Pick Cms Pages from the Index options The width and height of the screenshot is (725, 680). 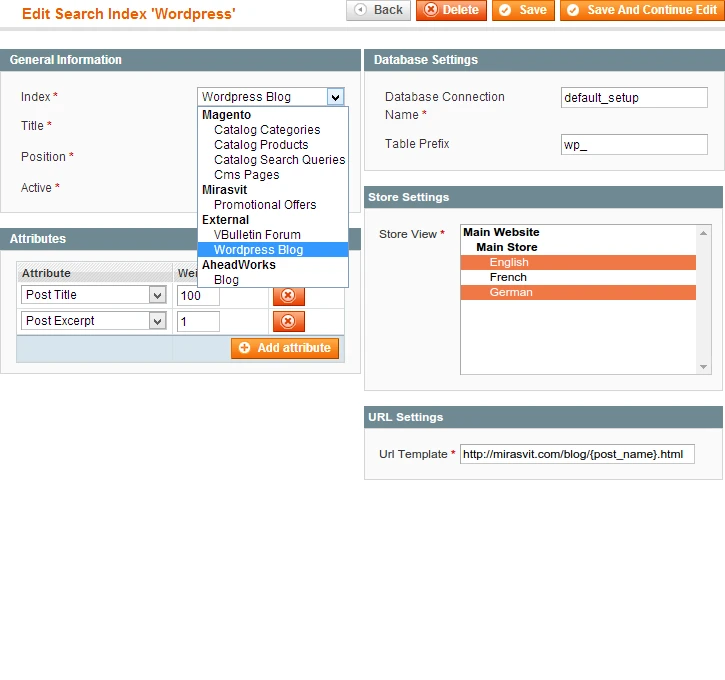pyautogui.click(x=246, y=175)
